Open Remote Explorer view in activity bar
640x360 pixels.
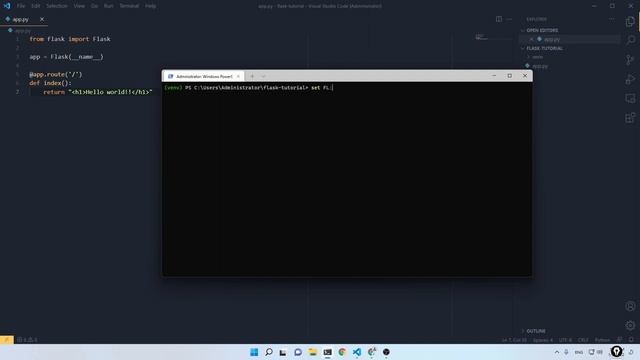click(630, 98)
